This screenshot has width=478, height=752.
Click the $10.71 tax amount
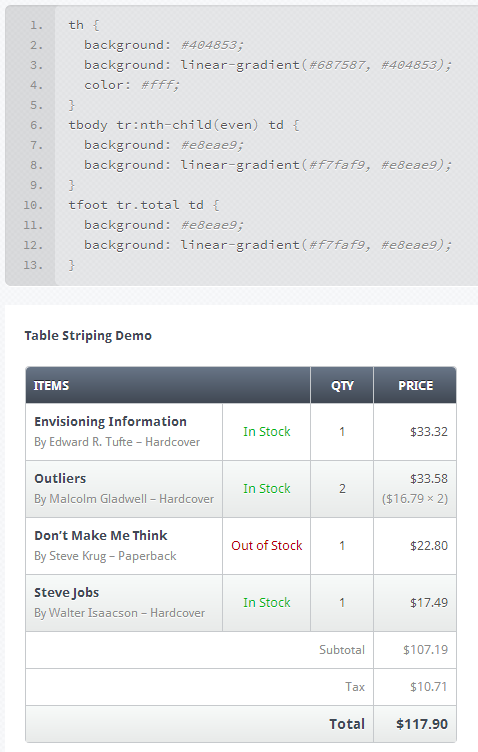pos(429,687)
